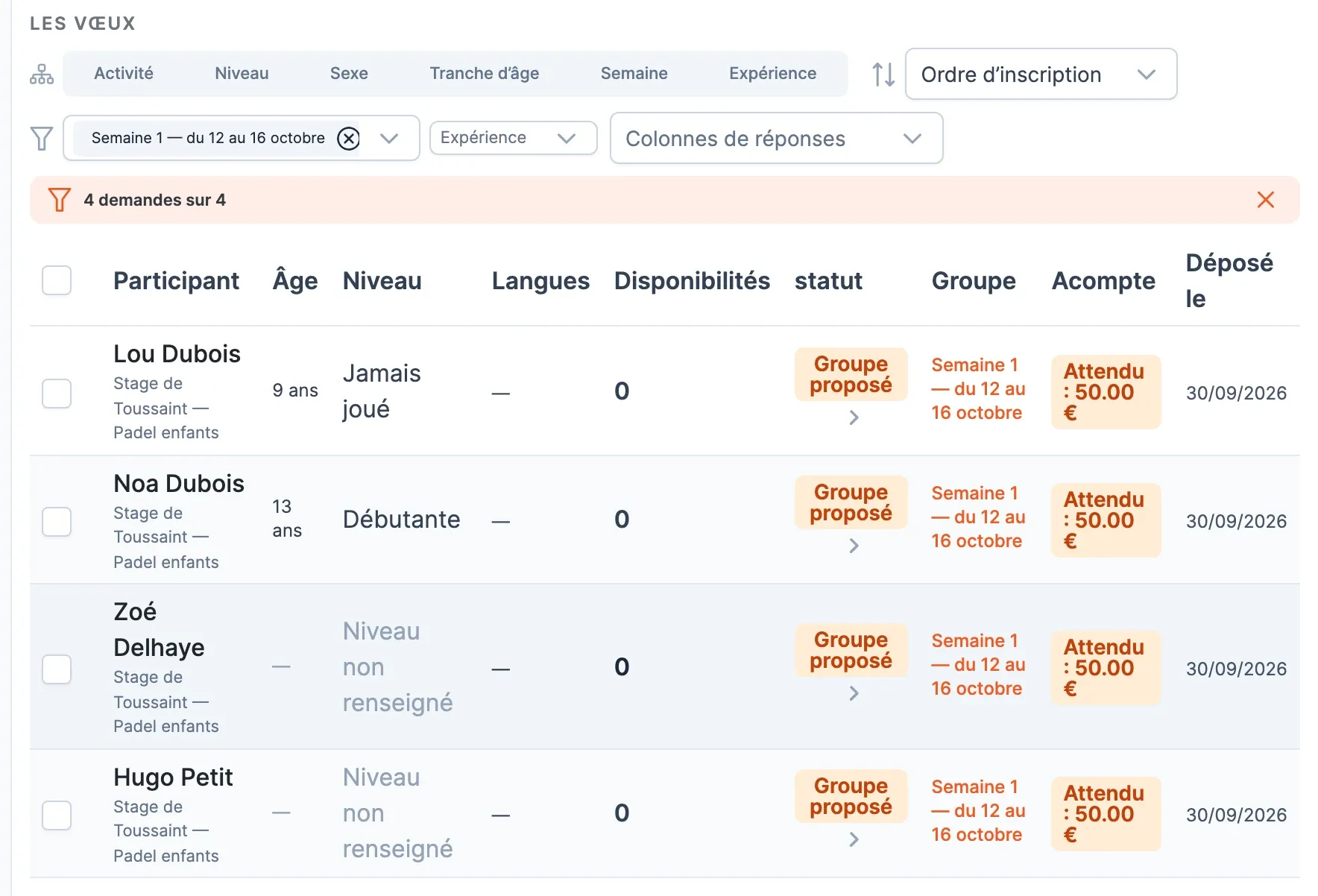Click 'Groupe proposé' status for Noa Dubois
Screen dimensions: 1318x896
(x=851, y=502)
